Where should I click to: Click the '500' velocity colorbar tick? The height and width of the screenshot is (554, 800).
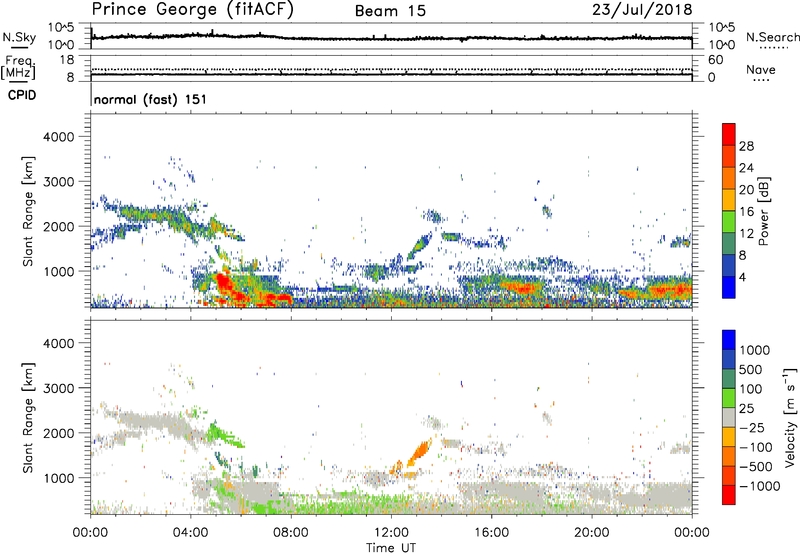click(751, 370)
